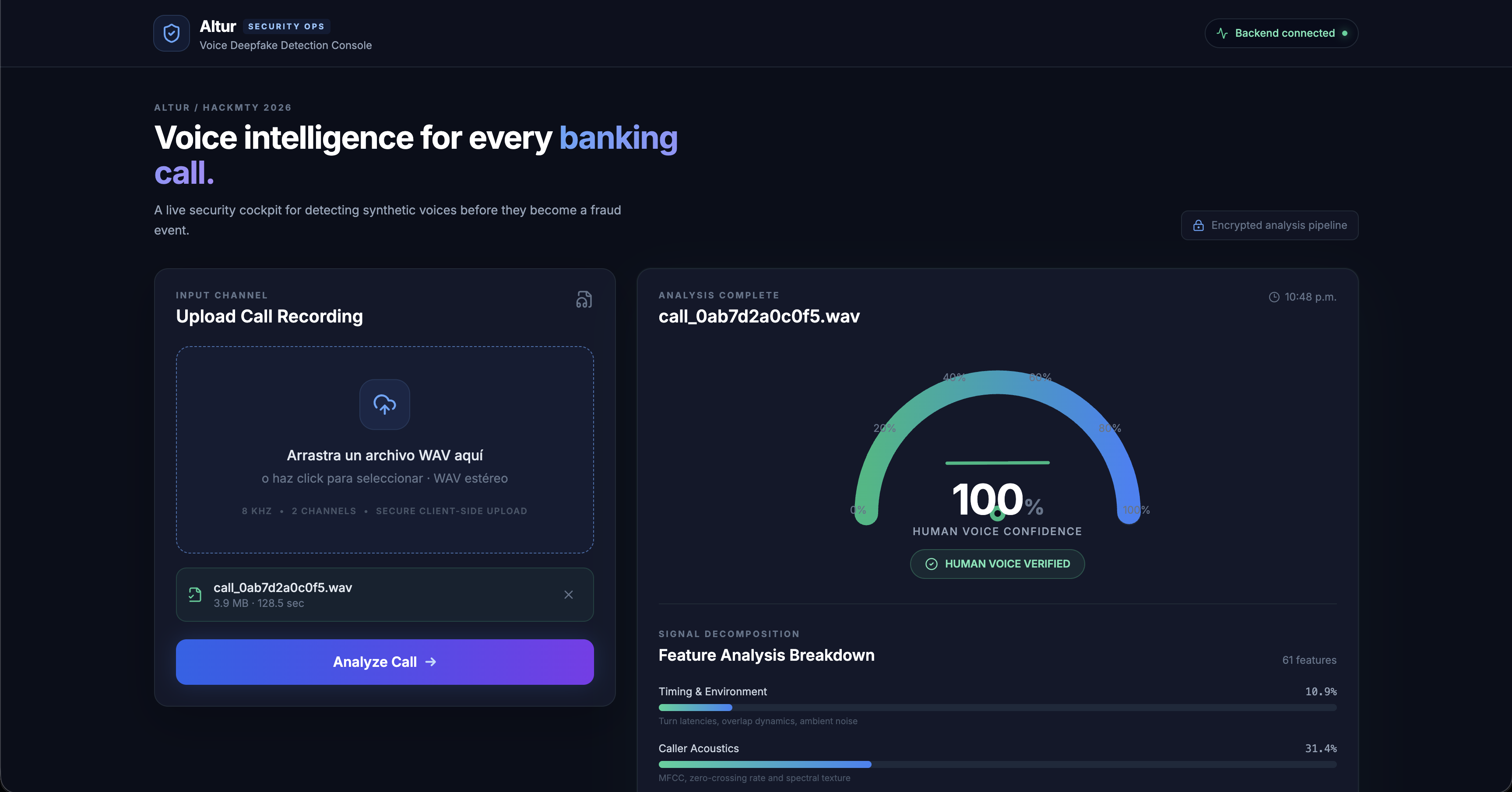This screenshot has height=792, width=1512.
Task: Click the Timing & Environment progress bar
Action: 997,708
